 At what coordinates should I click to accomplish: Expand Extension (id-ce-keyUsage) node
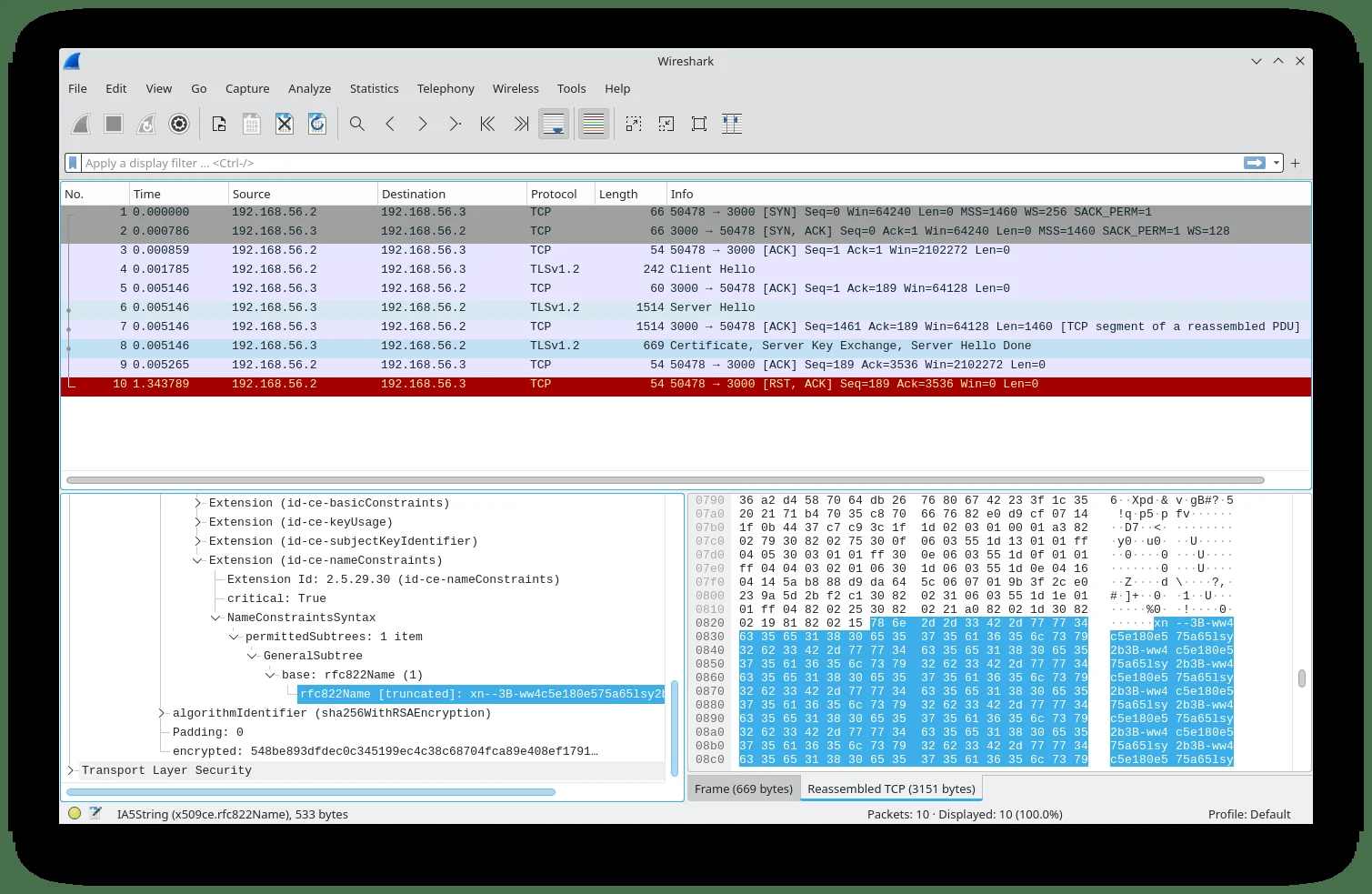pyautogui.click(x=198, y=522)
